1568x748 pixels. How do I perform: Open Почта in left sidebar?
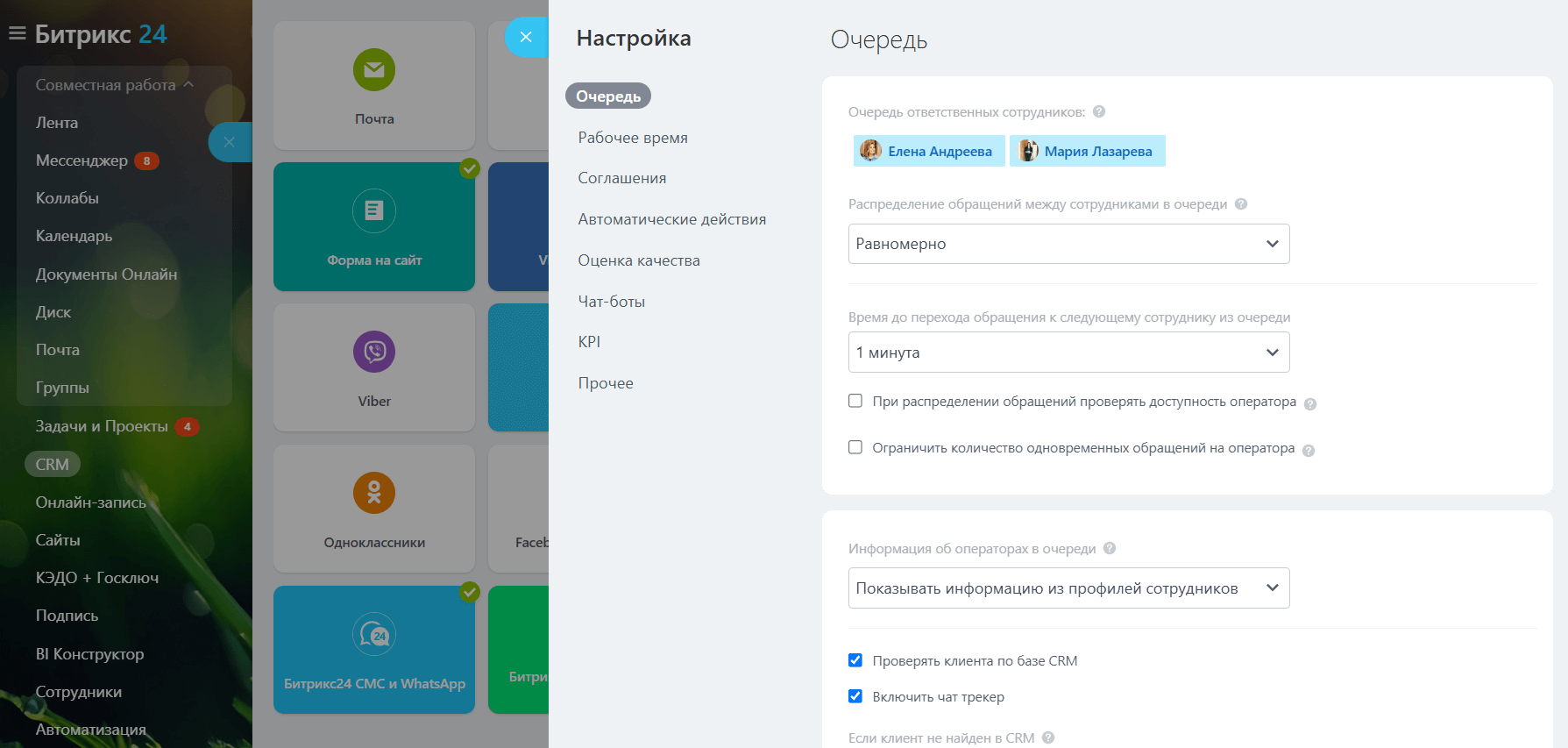coord(58,350)
